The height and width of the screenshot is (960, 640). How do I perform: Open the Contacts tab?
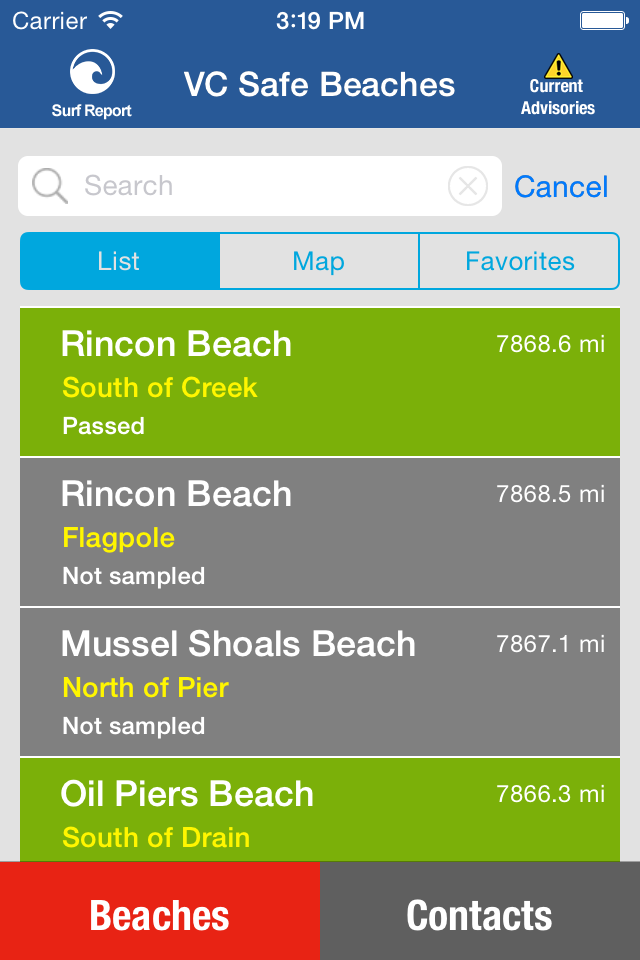point(480,915)
